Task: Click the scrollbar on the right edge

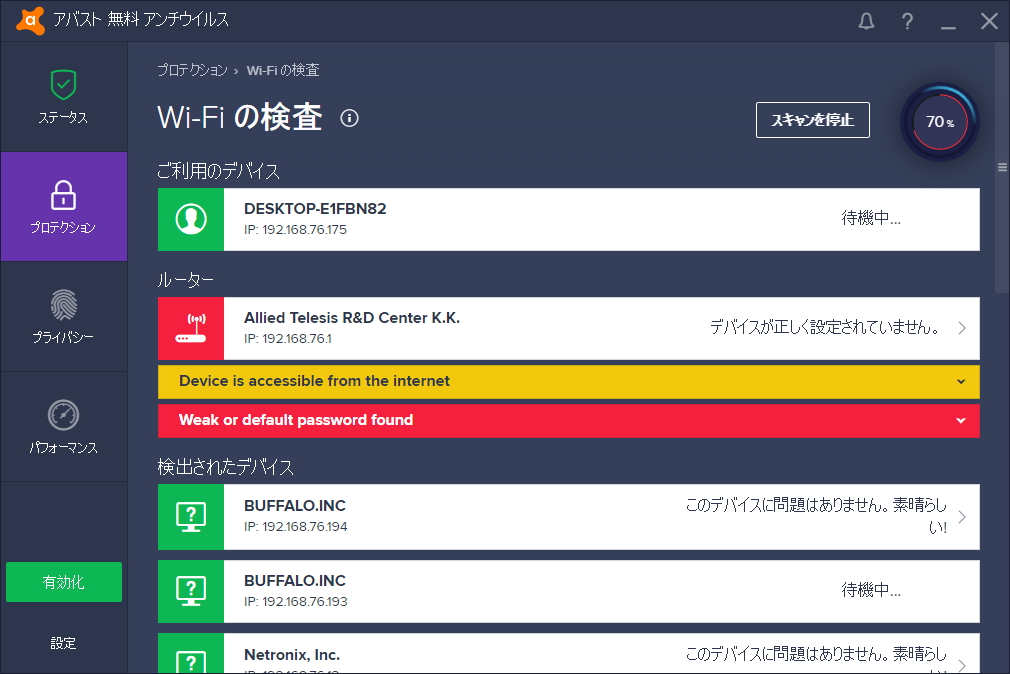Action: tap(1001, 167)
